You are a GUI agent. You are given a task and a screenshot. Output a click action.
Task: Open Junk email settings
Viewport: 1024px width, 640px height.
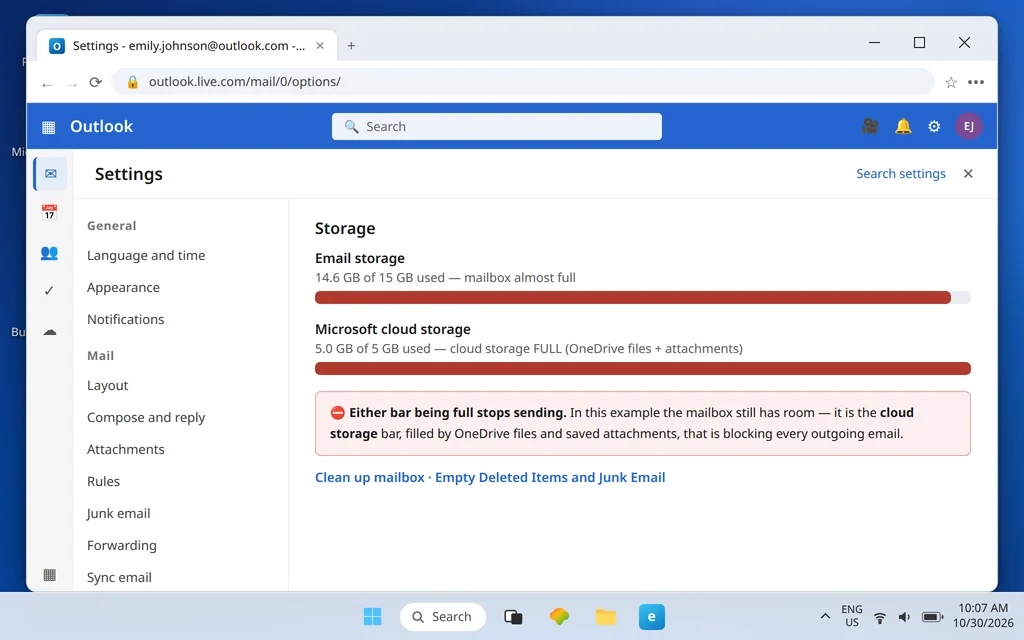(x=118, y=513)
